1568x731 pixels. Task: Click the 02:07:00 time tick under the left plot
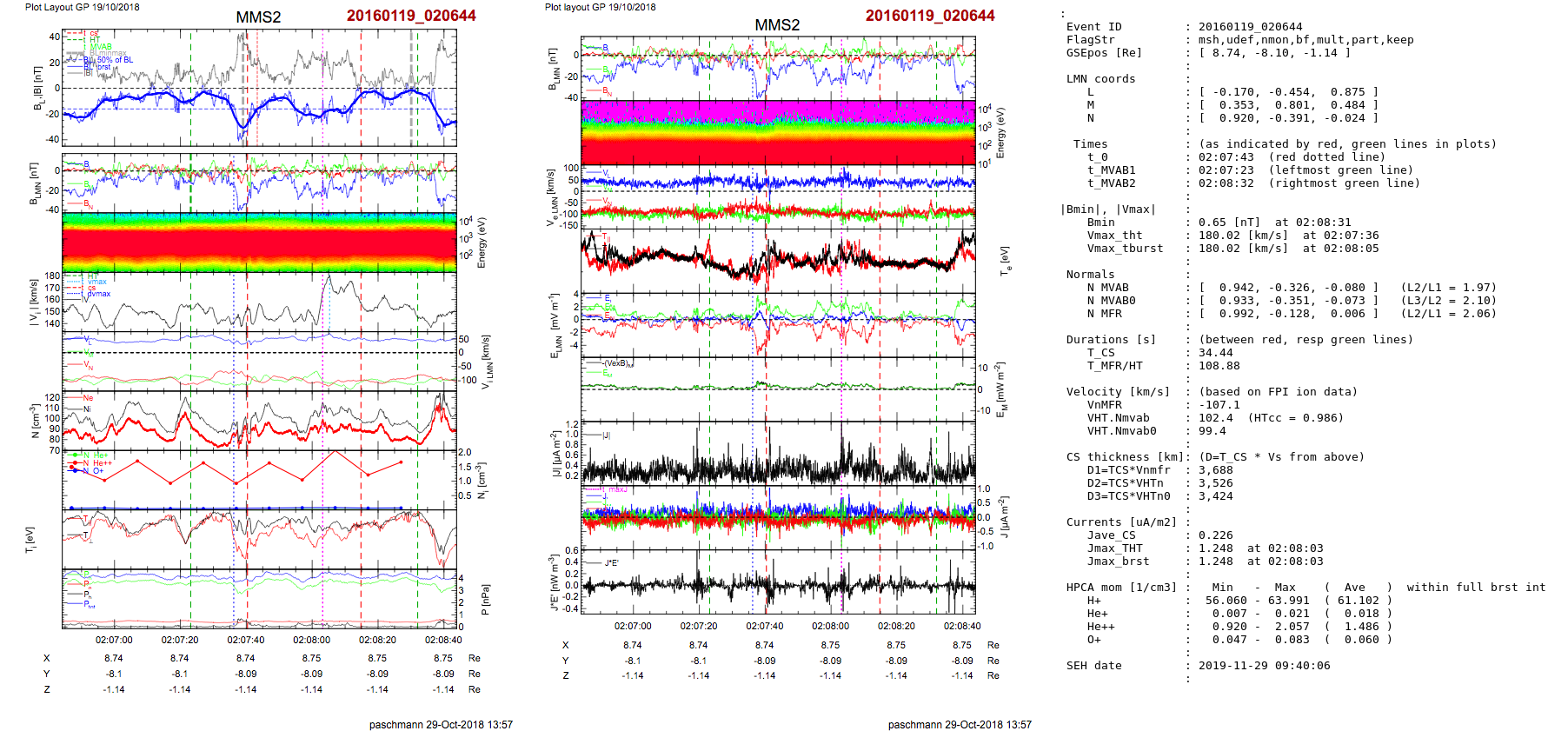(x=114, y=640)
